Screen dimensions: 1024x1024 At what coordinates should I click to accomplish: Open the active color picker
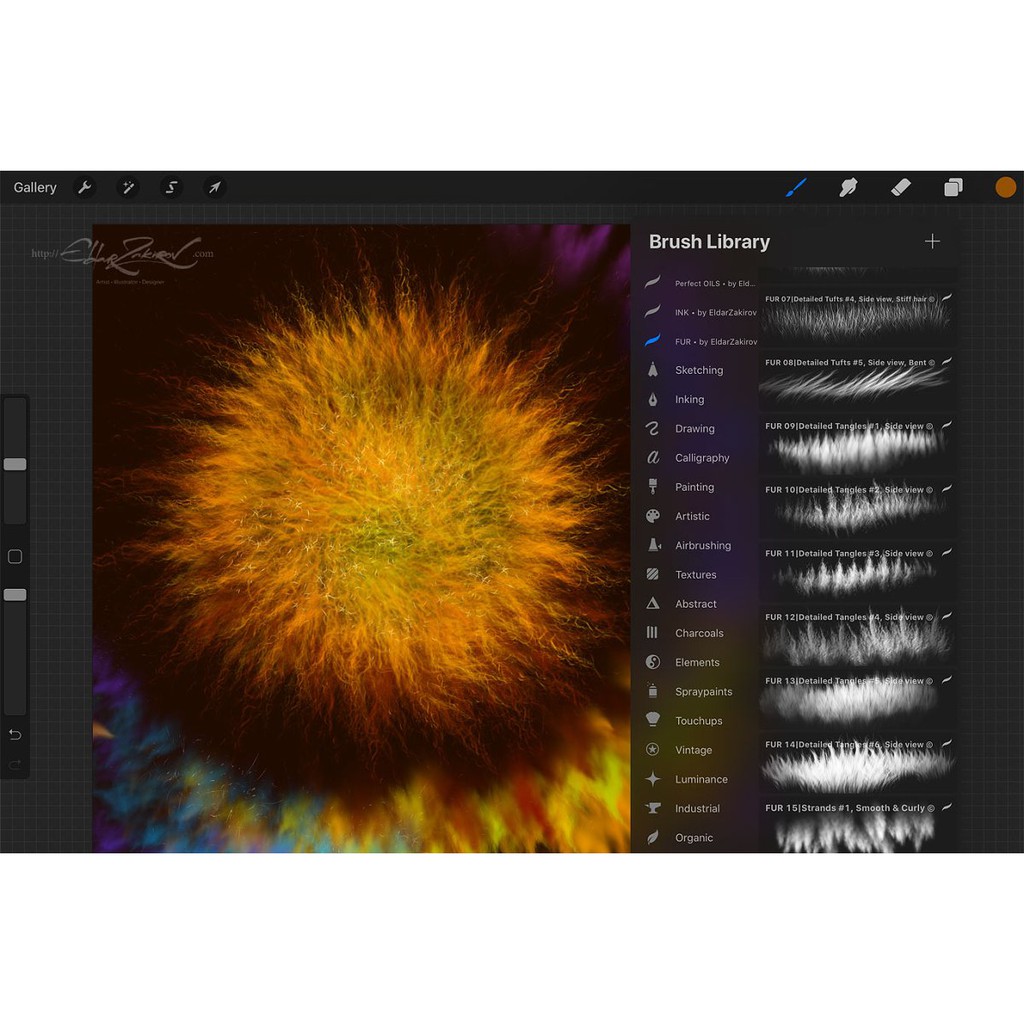[1005, 187]
